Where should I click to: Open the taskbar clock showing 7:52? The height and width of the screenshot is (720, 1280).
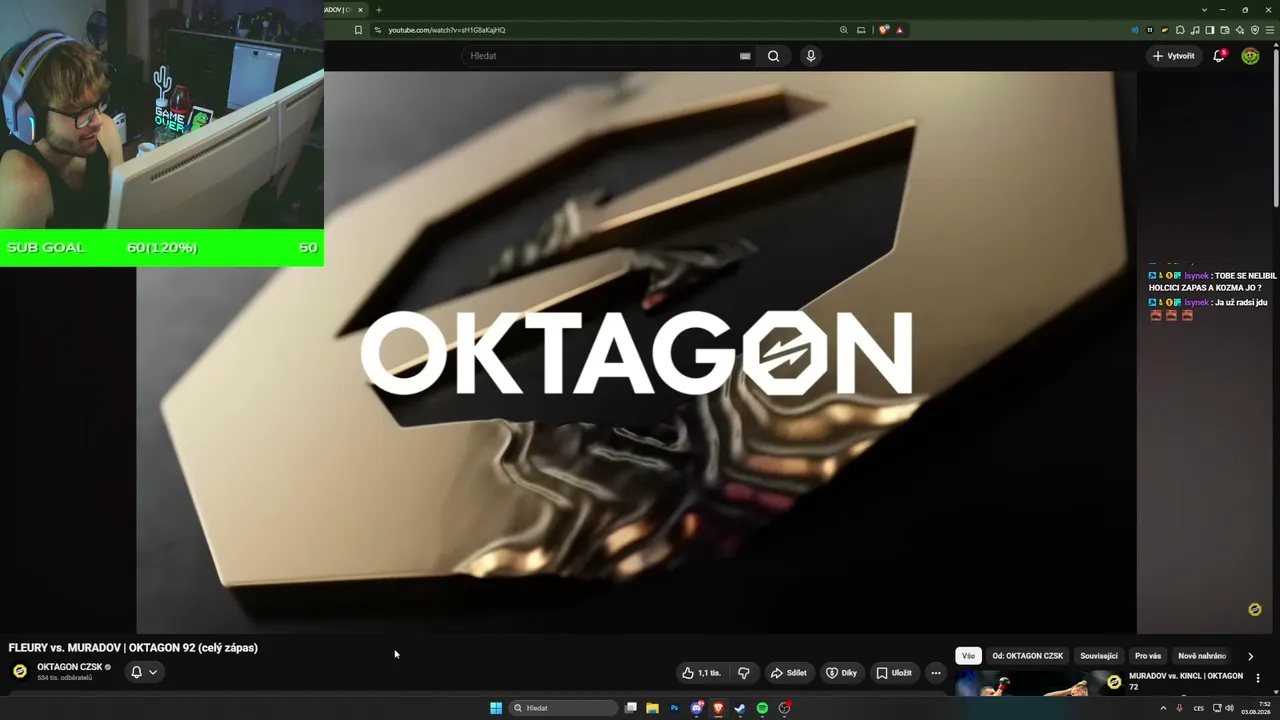click(x=1257, y=708)
